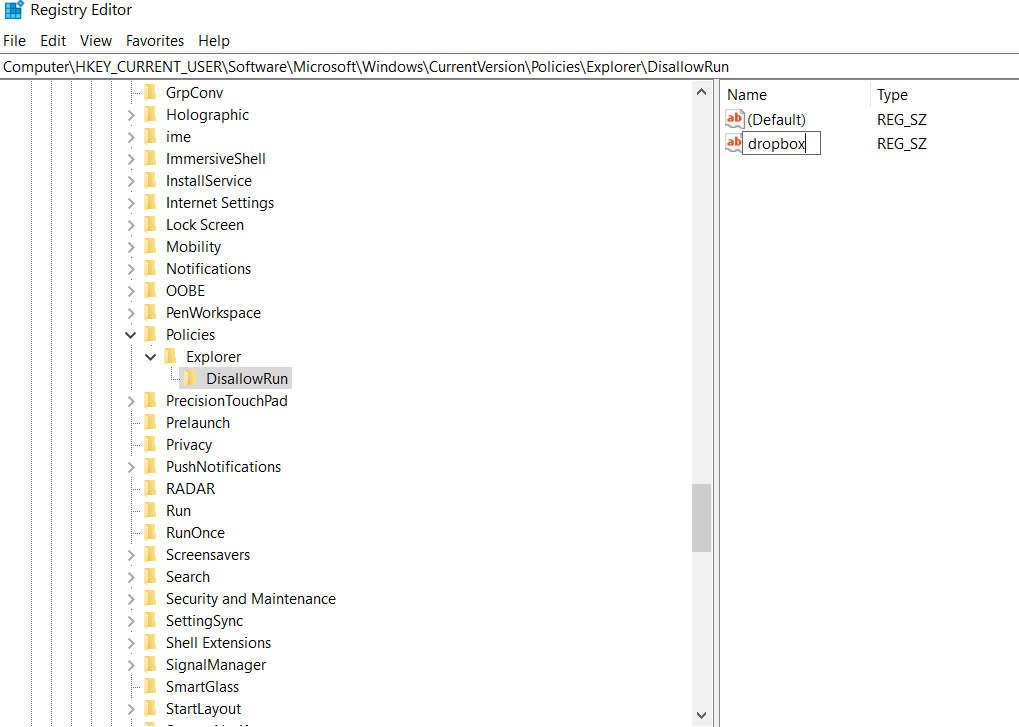This screenshot has height=727, width=1019.
Task: Click the Notifications folder icon
Action: click(x=150, y=268)
